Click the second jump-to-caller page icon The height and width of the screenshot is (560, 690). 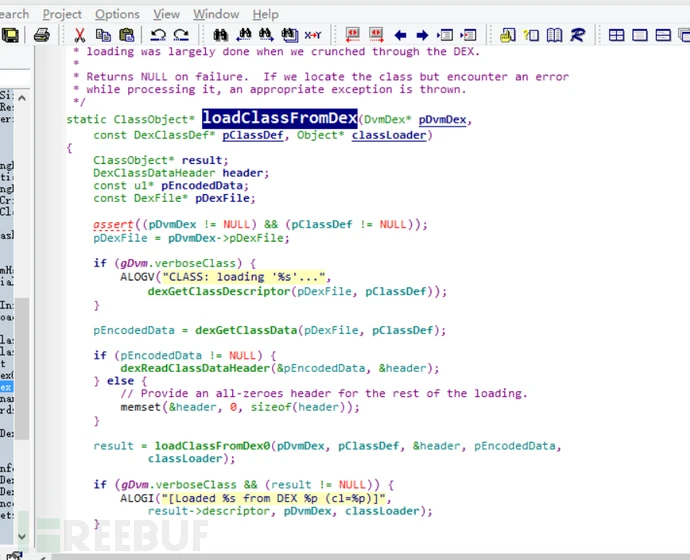point(468,35)
